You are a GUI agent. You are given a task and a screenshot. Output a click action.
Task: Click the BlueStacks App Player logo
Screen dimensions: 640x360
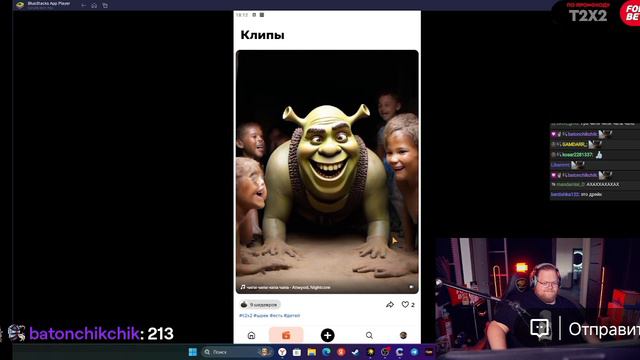[20, 5]
